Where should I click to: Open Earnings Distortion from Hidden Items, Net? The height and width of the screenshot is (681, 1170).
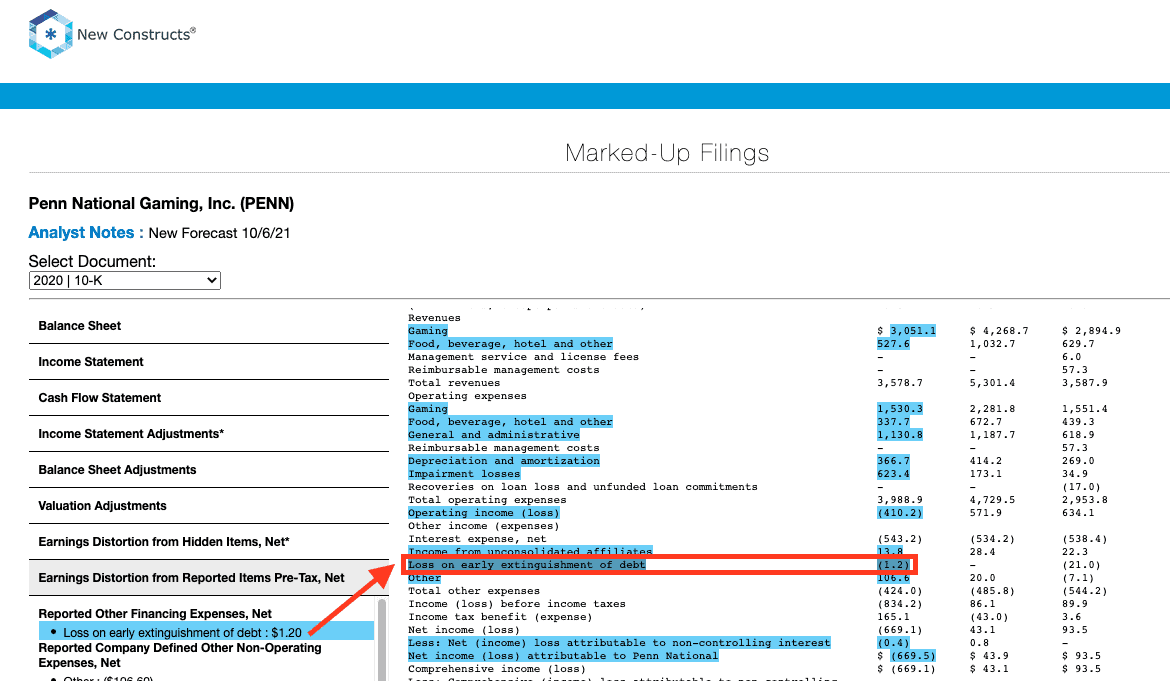click(209, 542)
